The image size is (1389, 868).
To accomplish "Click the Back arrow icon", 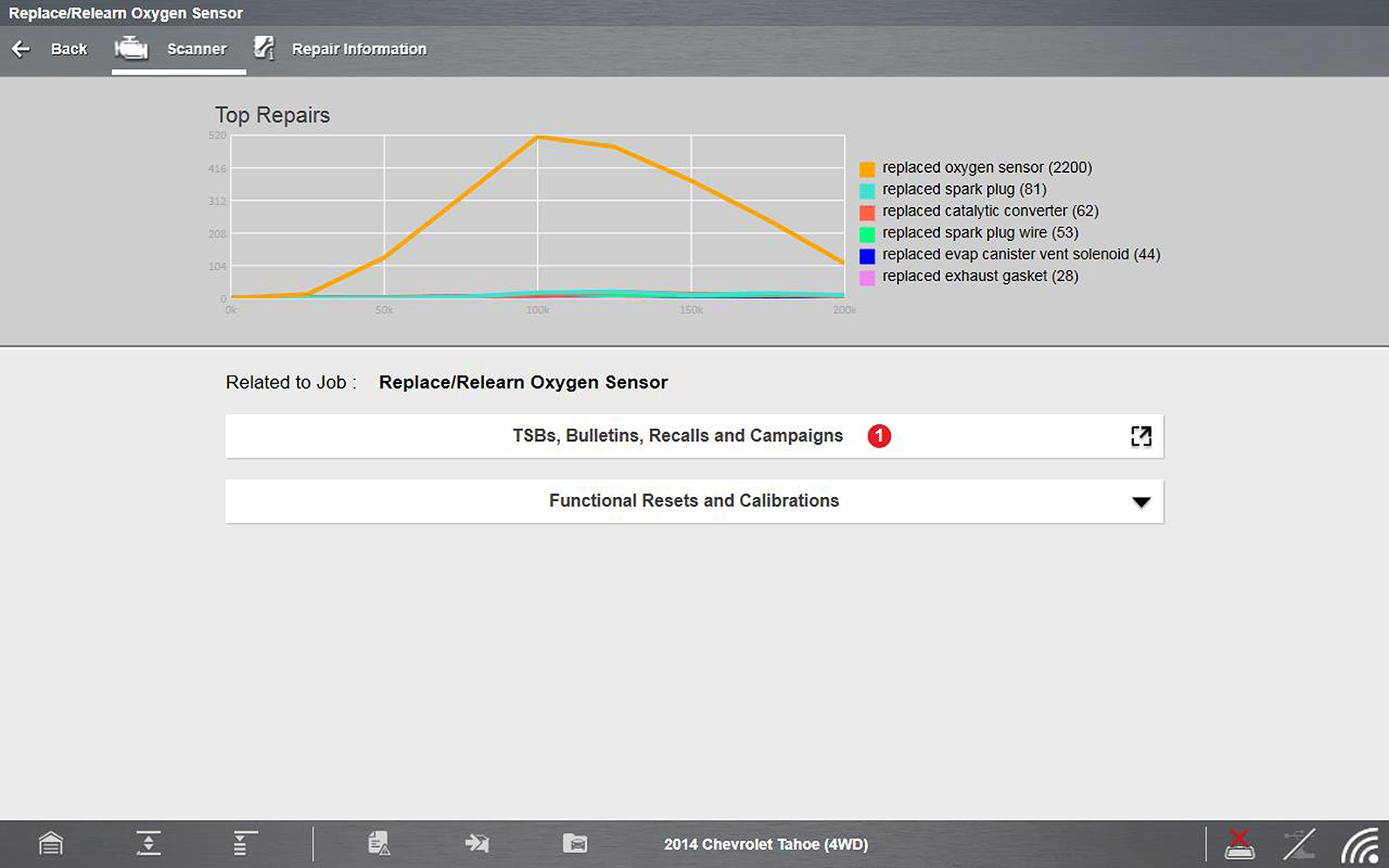I will (x=21, y=49).
